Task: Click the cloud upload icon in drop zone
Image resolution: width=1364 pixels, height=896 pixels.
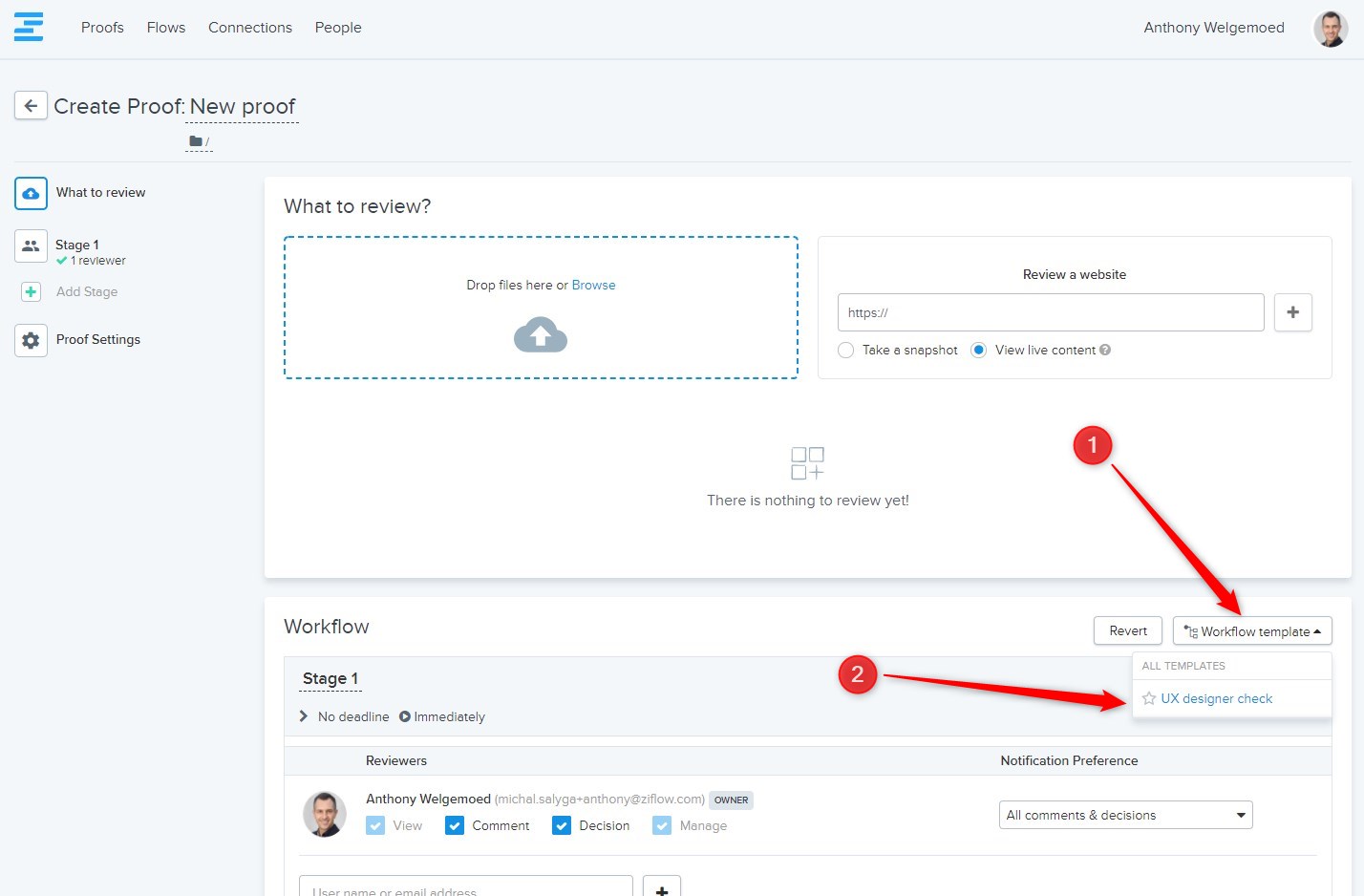Action: tap(541, 334)
